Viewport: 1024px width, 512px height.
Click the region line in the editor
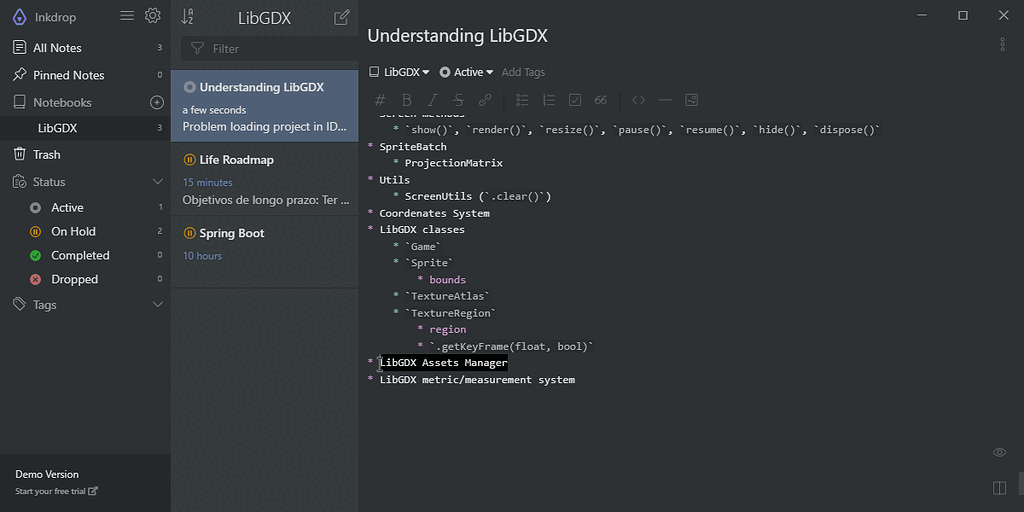pyautogui.click(x=447, y=330)
